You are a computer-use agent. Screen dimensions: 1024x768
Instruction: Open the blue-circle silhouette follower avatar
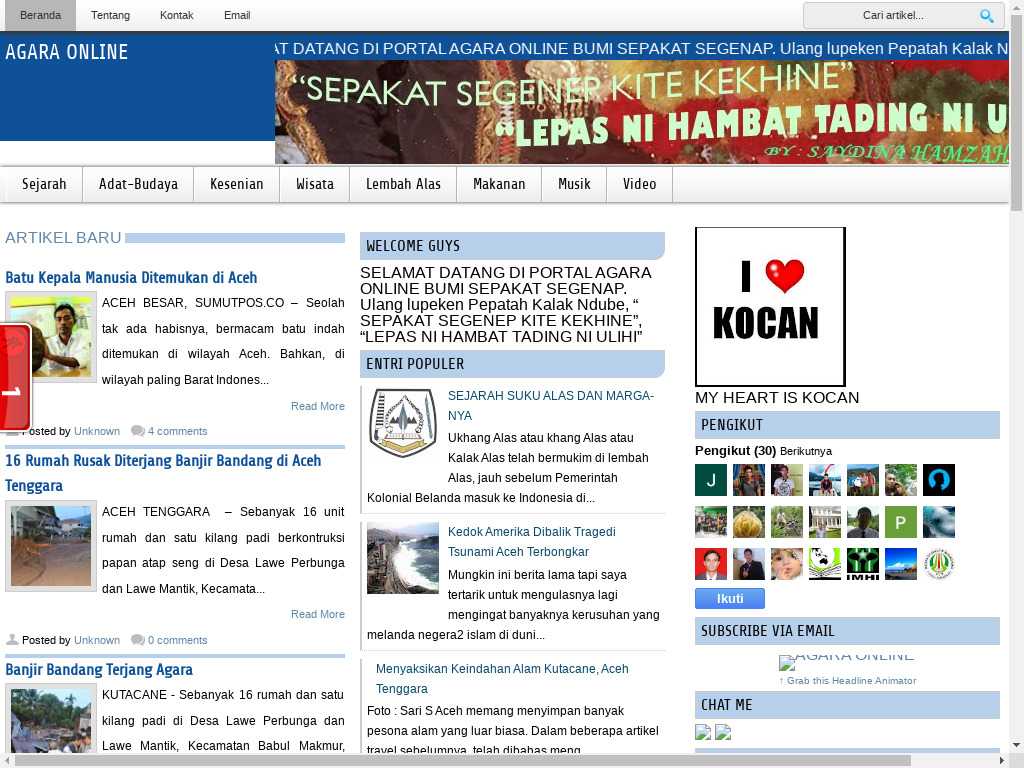pos(938,480)
